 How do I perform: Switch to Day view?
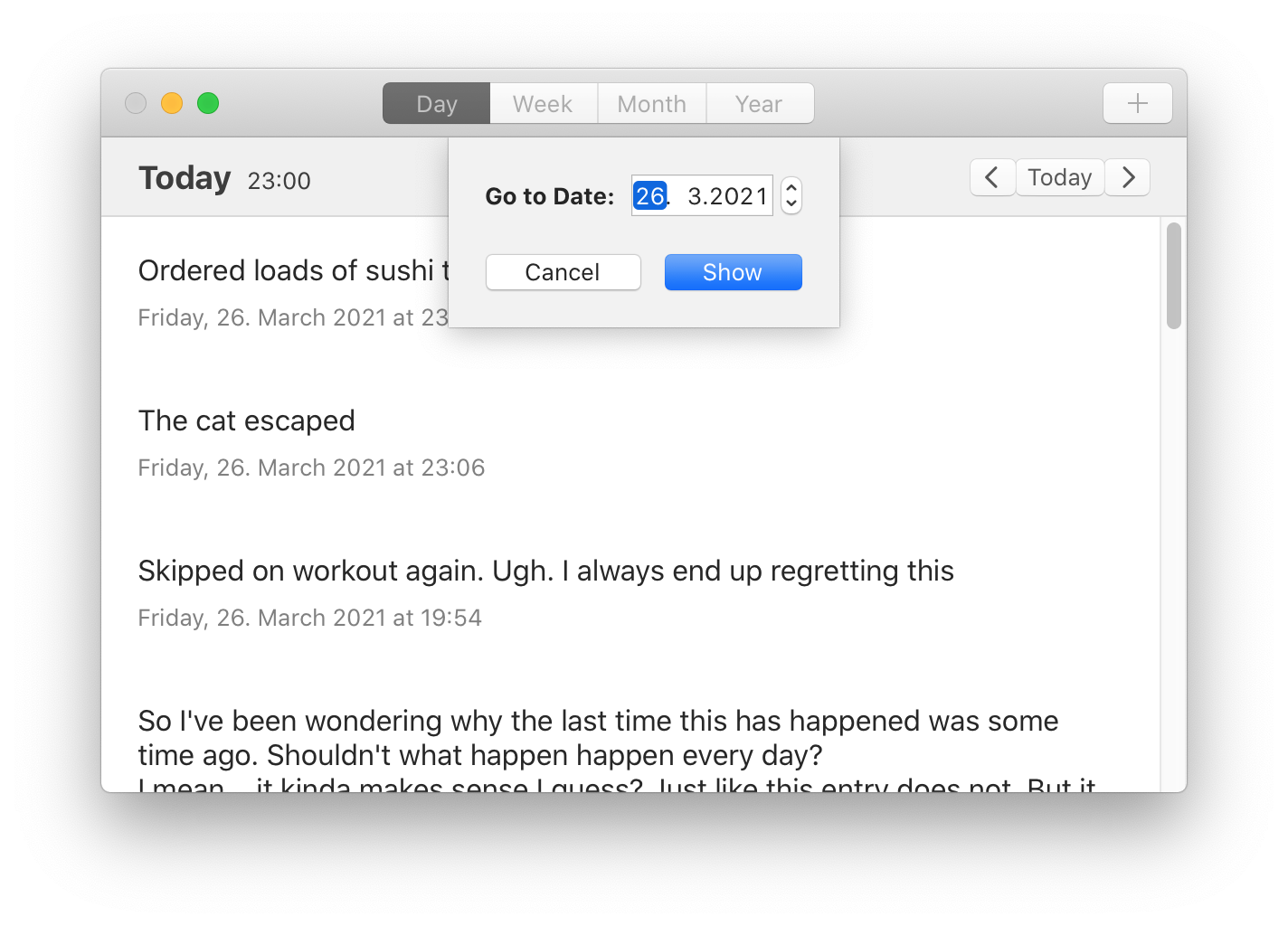pos(437,103)
